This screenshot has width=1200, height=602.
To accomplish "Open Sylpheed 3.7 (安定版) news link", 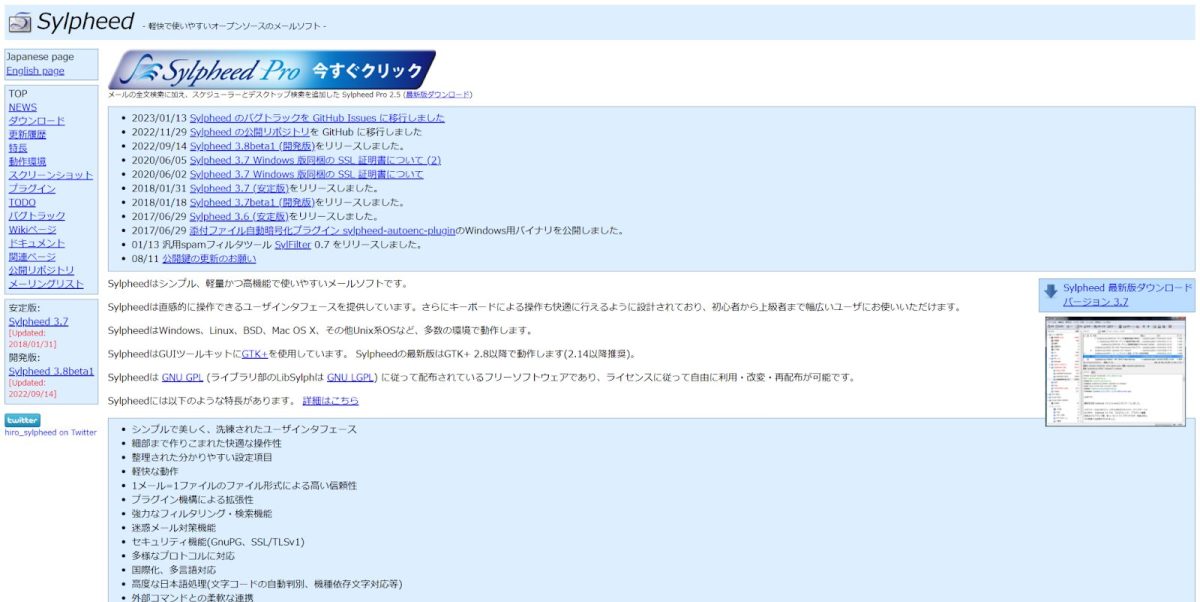I will click(x=239, y=188).
